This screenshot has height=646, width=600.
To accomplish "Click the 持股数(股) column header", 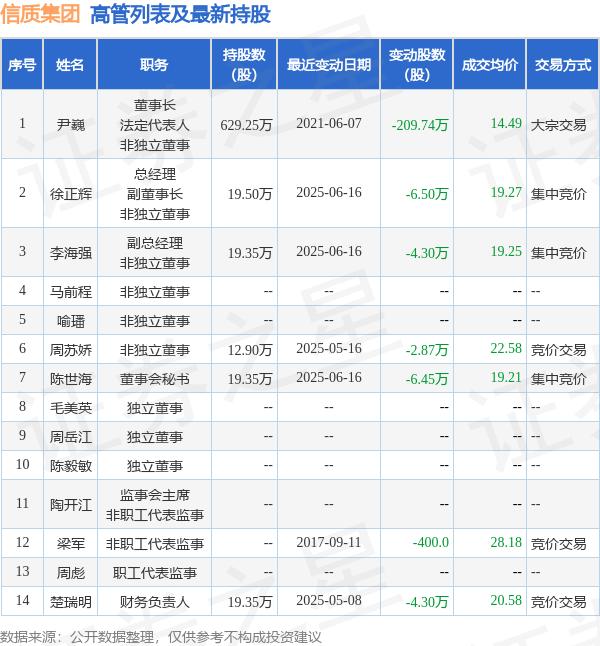I will click(244, 65).
